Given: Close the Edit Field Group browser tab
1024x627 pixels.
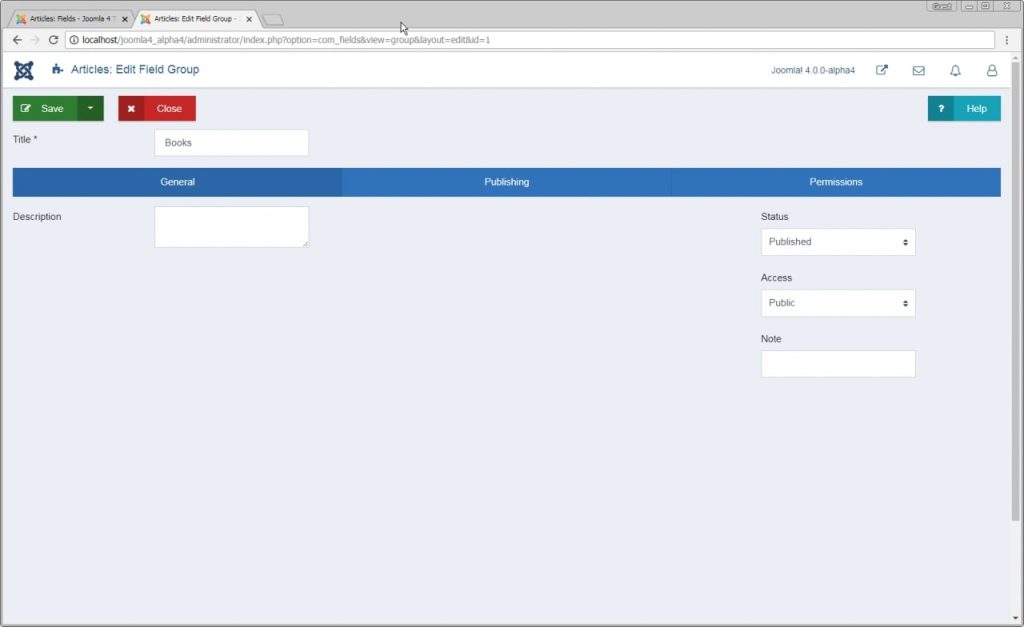Looking at the screenshot, I should click(249, 20).
